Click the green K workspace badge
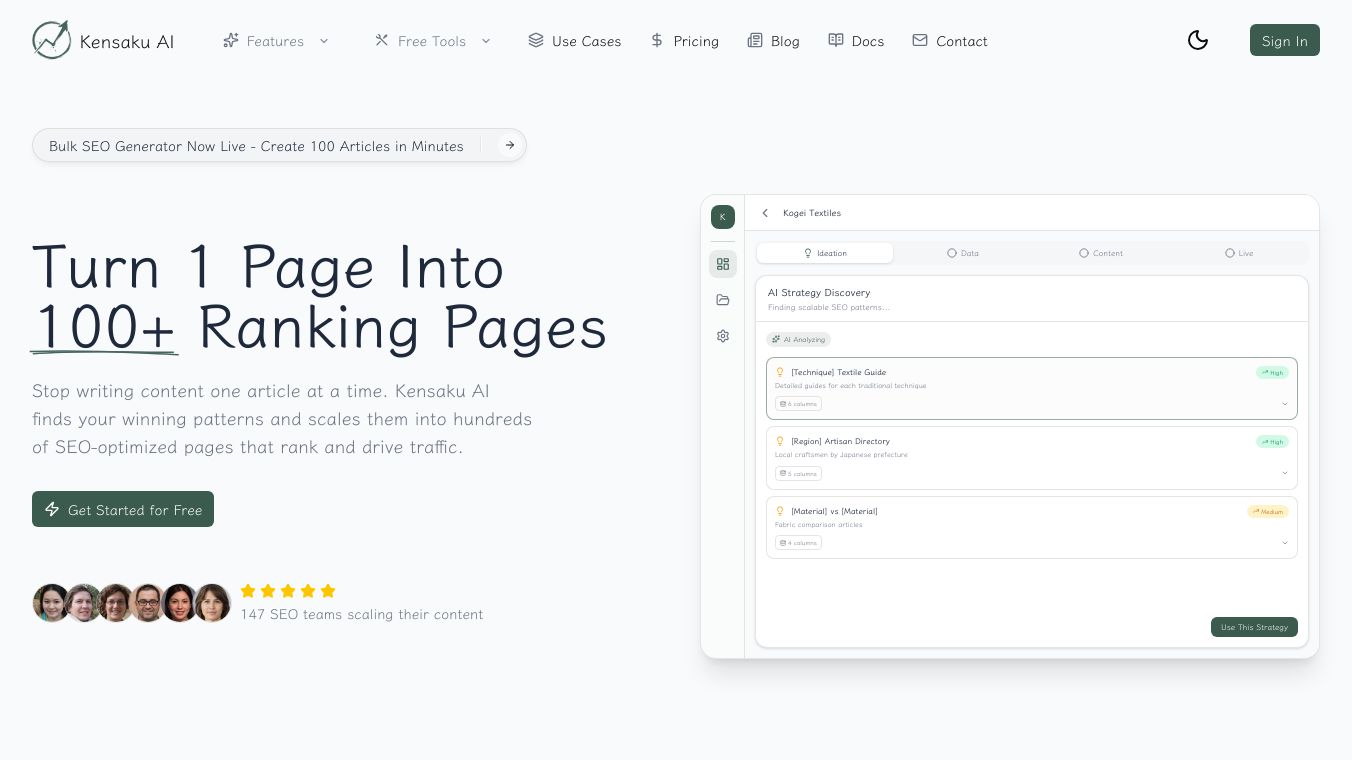The image size is (1352, 760). pos(723,217)
